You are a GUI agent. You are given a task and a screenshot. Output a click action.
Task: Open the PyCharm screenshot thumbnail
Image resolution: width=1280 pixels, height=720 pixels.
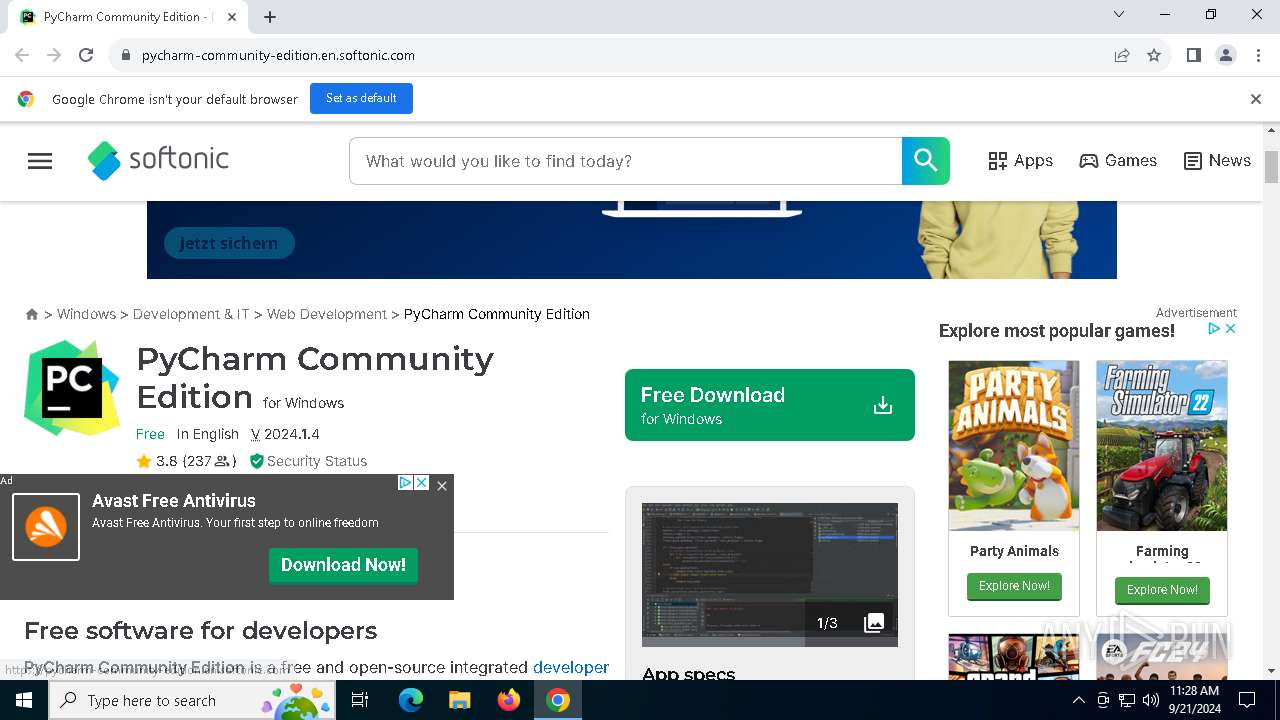tap(770, 574)
